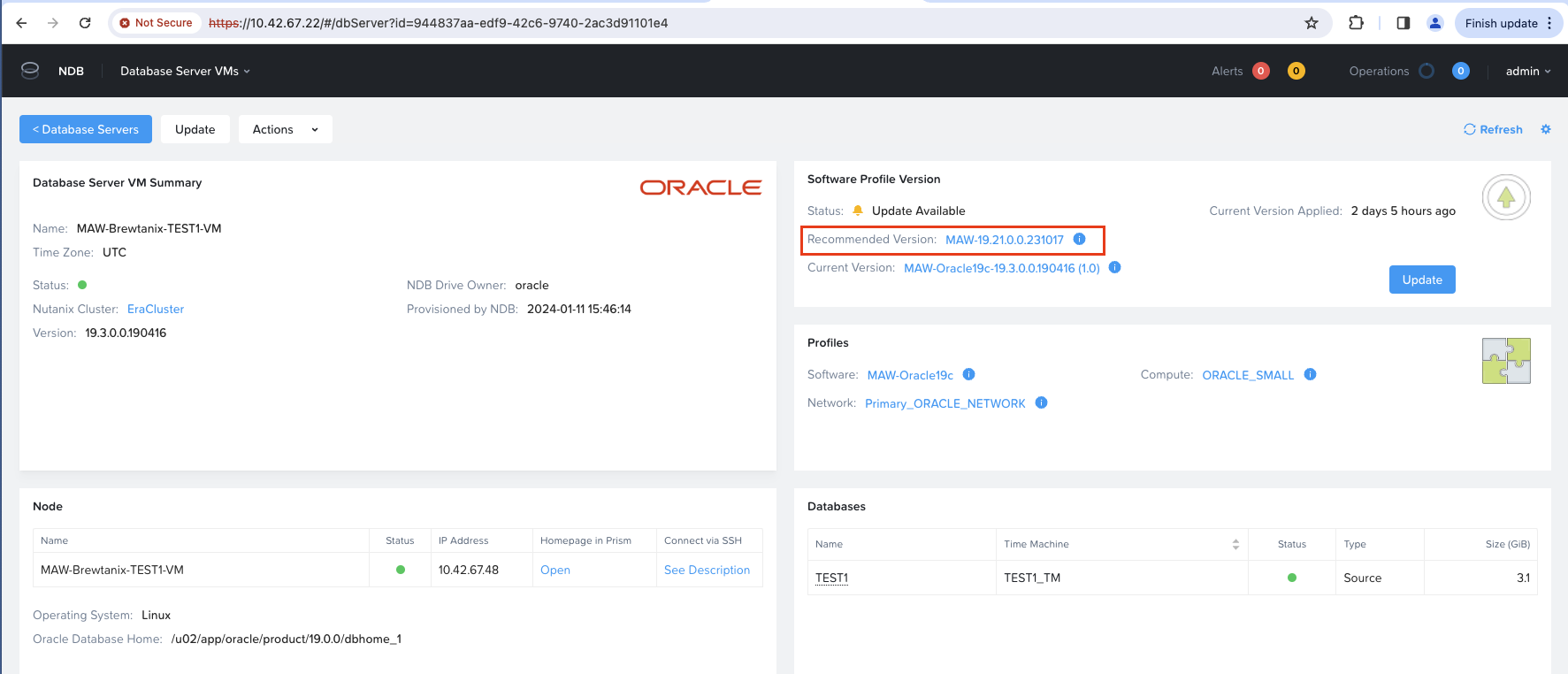Screen dimensions: 1568x674
Task: Expand the Actions dropdown menu
Action: tap(285, 129)
